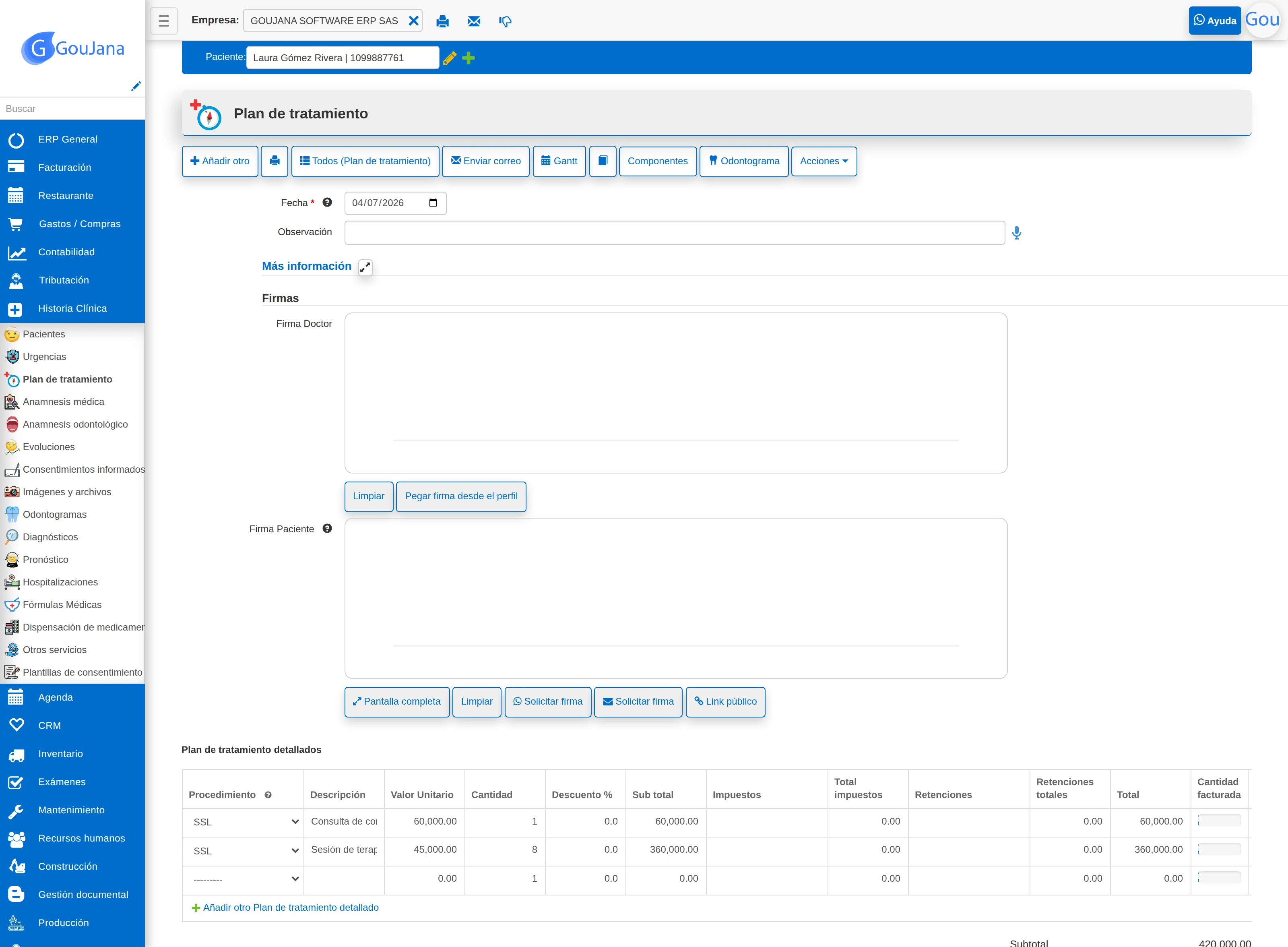Click Pegar firma desde el perfil

pyautogui.click(x=461, y=496)
